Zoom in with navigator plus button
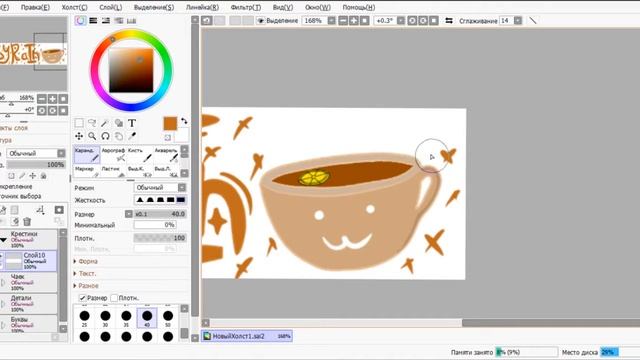The width and height of the screenshot is (640, 360). (53, 99)
